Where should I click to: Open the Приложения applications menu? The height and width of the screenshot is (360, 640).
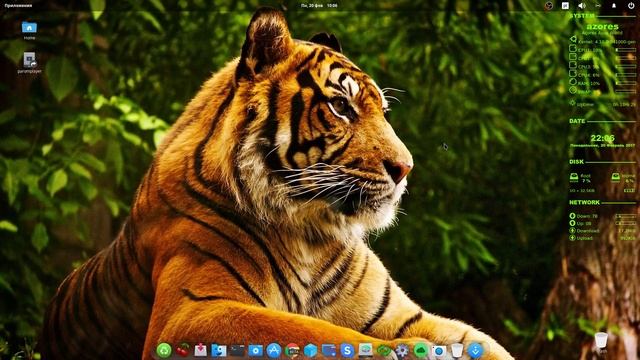click(x=18, y=6)
